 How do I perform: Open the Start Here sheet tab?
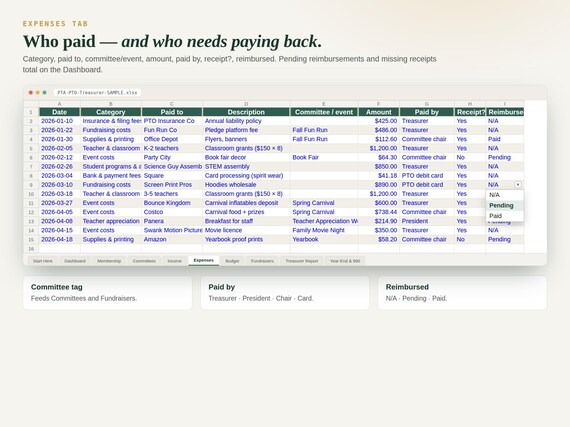coord(43,261)
